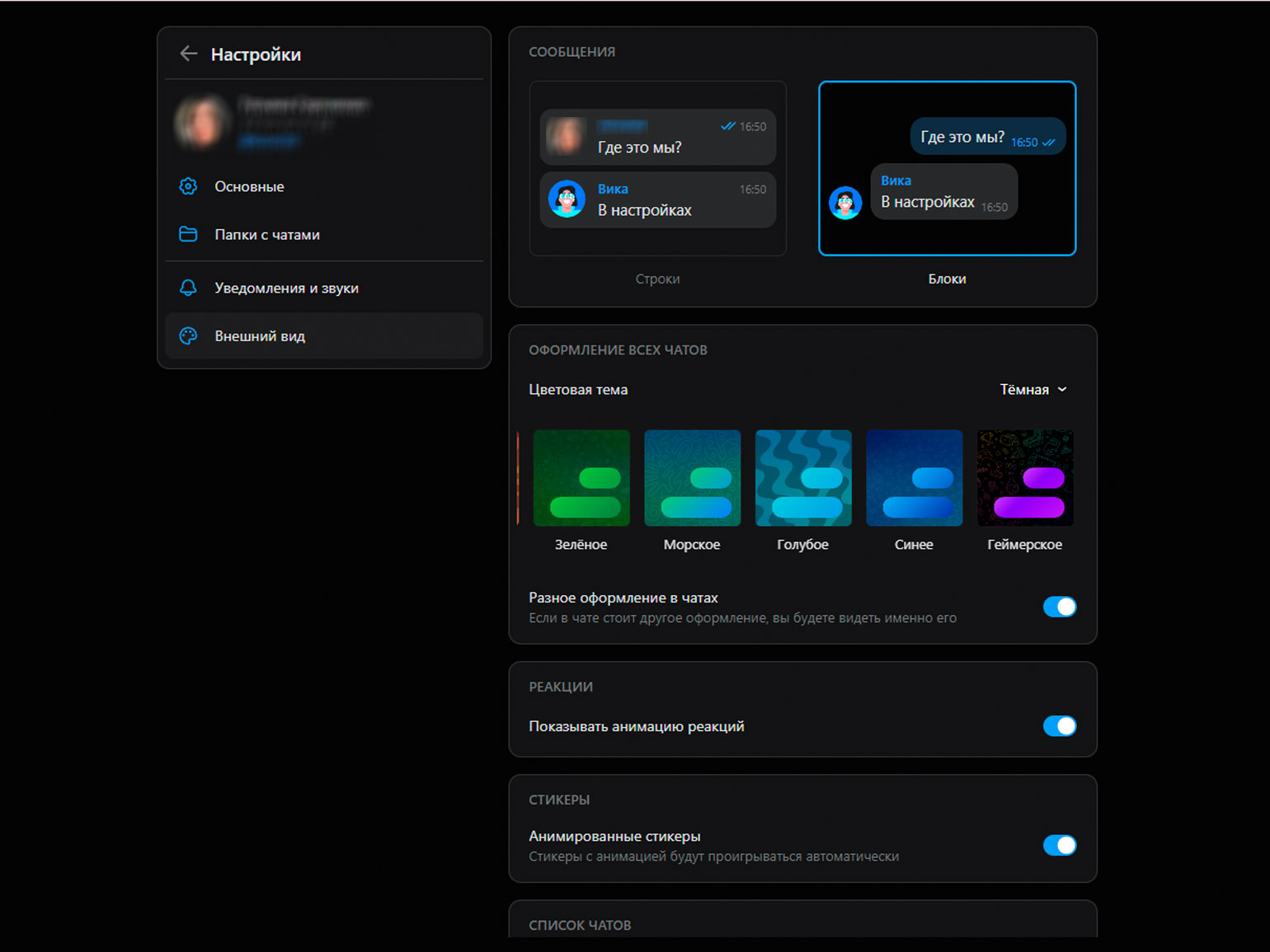Click the gear icon for Основные
The height and width of the screenshot is (952, 1270).
(x=188, y=186)
